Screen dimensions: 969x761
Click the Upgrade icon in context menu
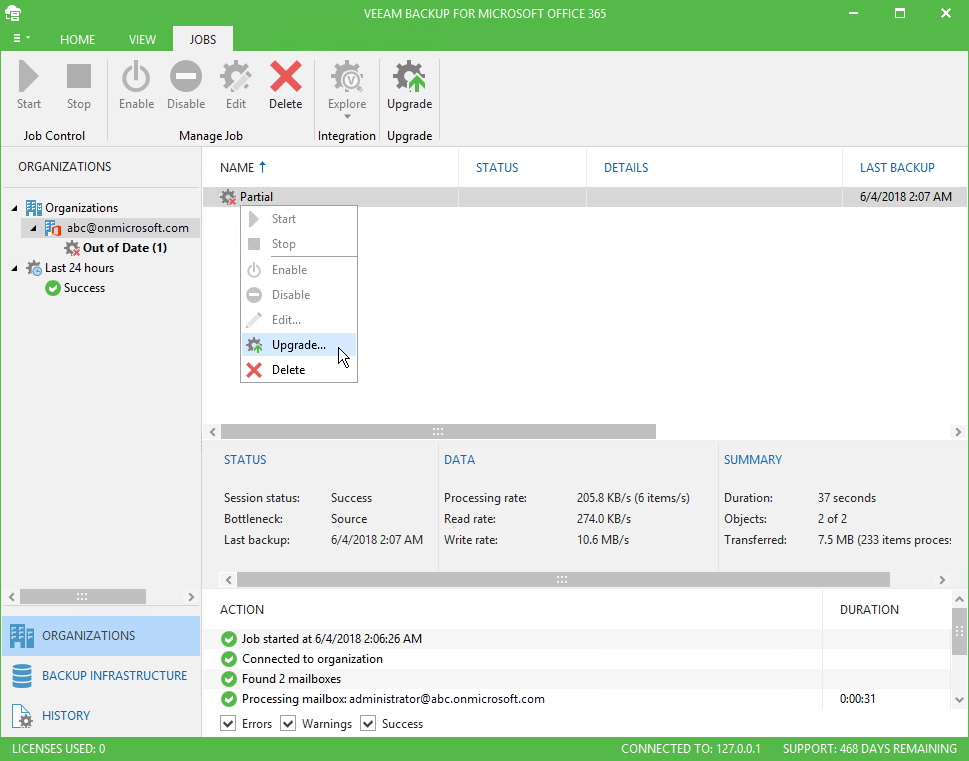254,345
